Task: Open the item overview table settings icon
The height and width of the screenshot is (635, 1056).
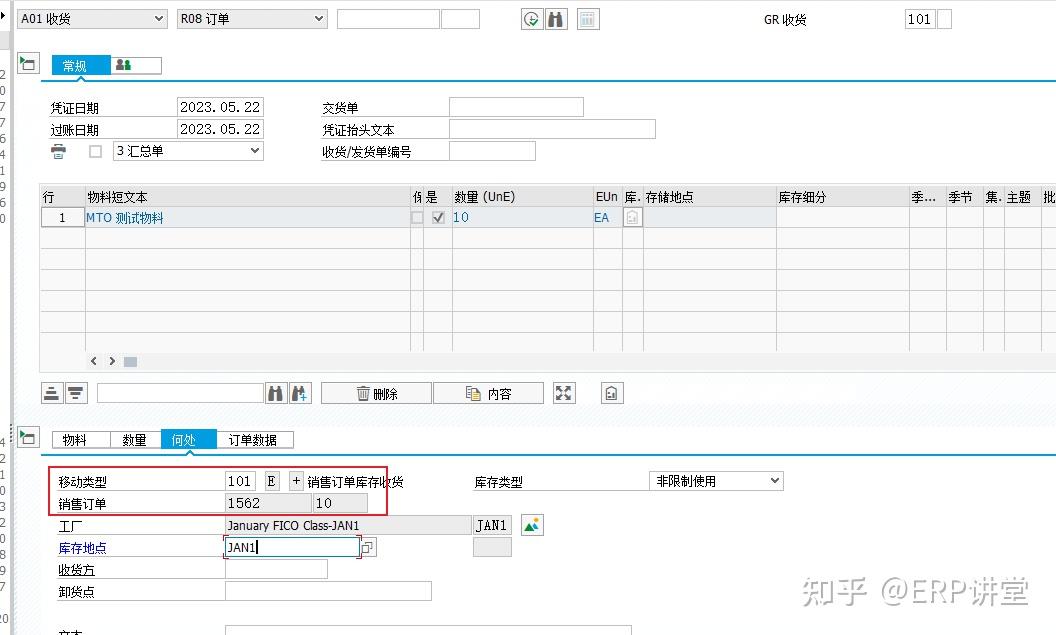Action: (x=587, y=18)
